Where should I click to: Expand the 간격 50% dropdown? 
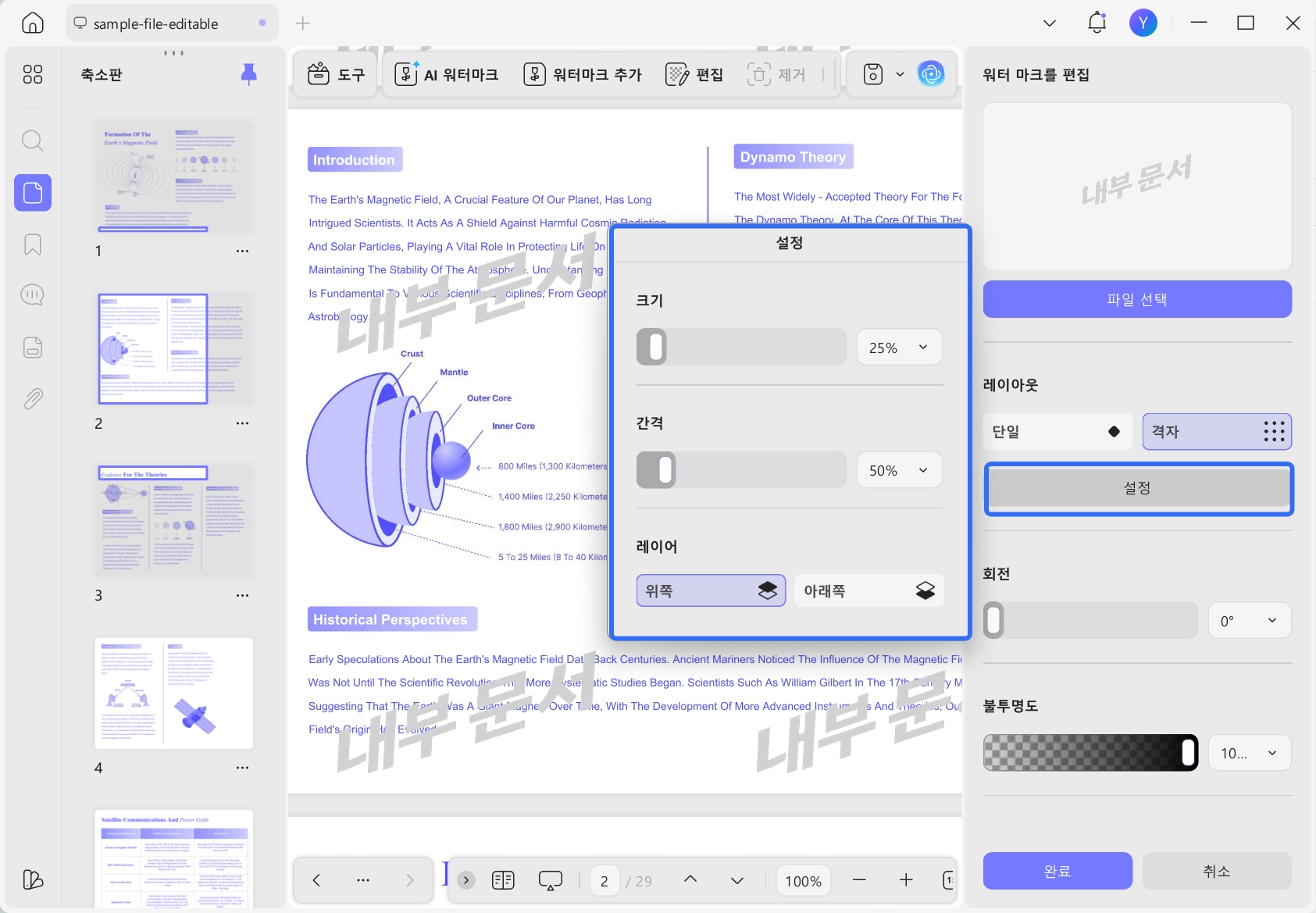(899, 470)
